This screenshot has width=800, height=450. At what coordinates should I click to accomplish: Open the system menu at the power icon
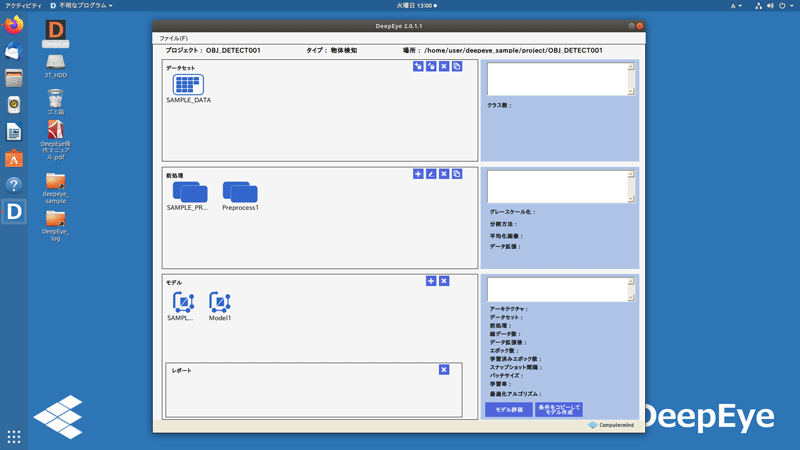786,6
